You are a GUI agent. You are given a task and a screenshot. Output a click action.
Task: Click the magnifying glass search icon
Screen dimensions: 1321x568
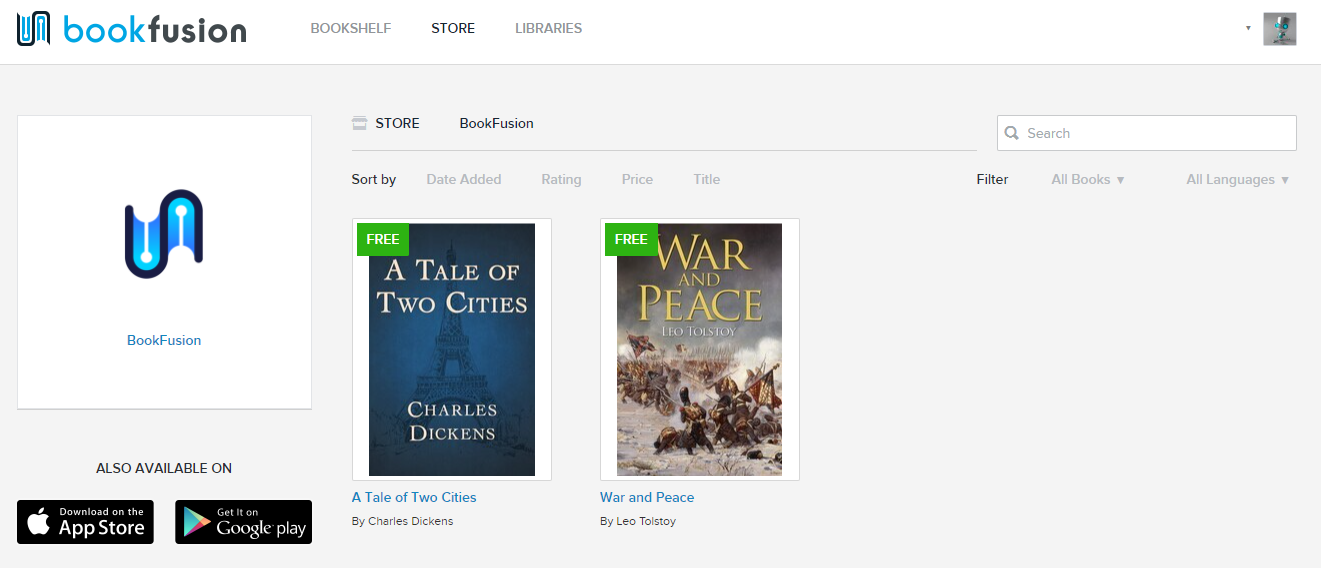pyautogui.click(x=1012, y=133)
